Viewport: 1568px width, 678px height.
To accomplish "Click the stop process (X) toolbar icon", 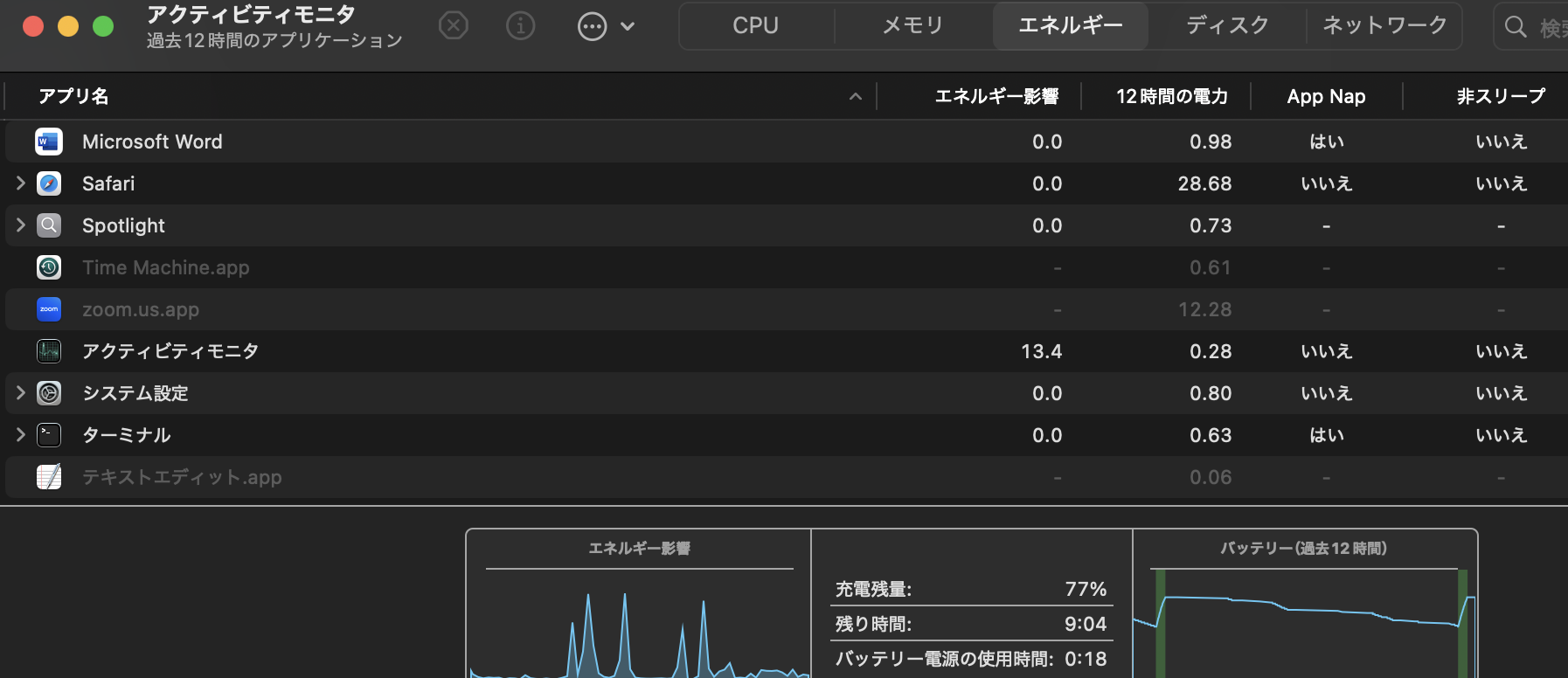I will click(453, 26).
